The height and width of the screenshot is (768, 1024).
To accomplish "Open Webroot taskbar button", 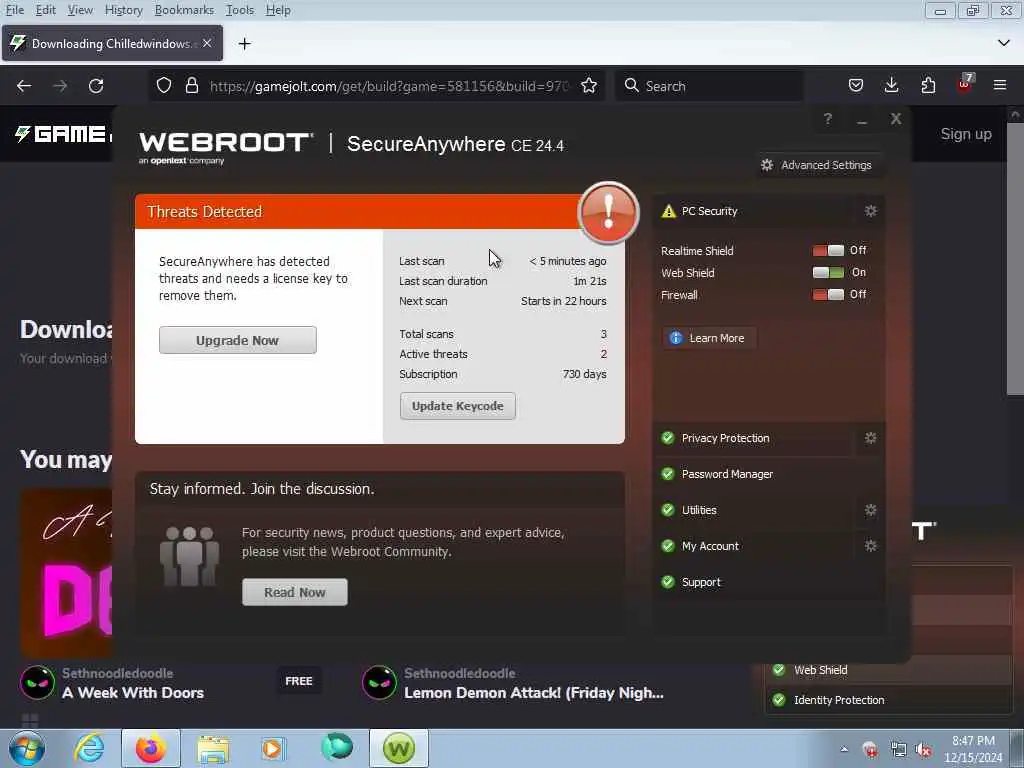I will (399, 749).
